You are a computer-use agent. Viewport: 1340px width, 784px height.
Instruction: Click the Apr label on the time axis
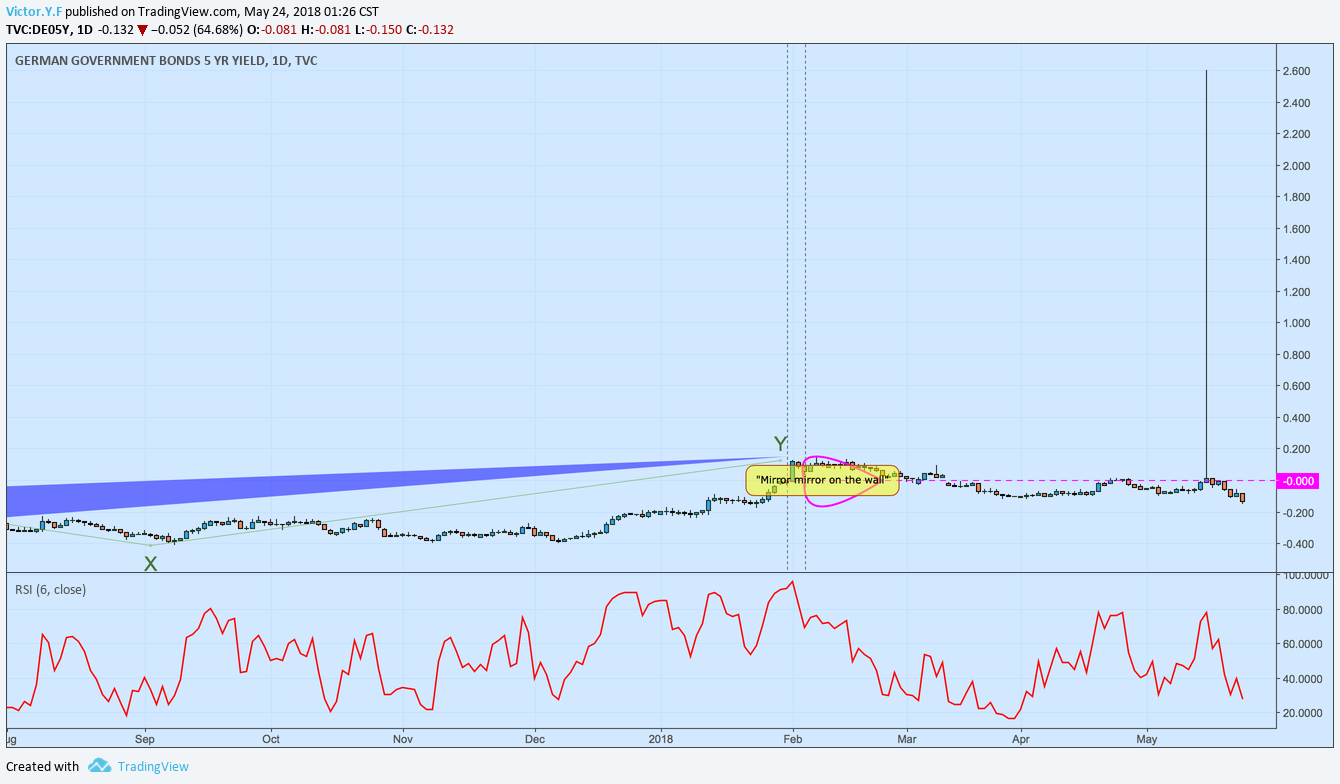(1020, 740)
